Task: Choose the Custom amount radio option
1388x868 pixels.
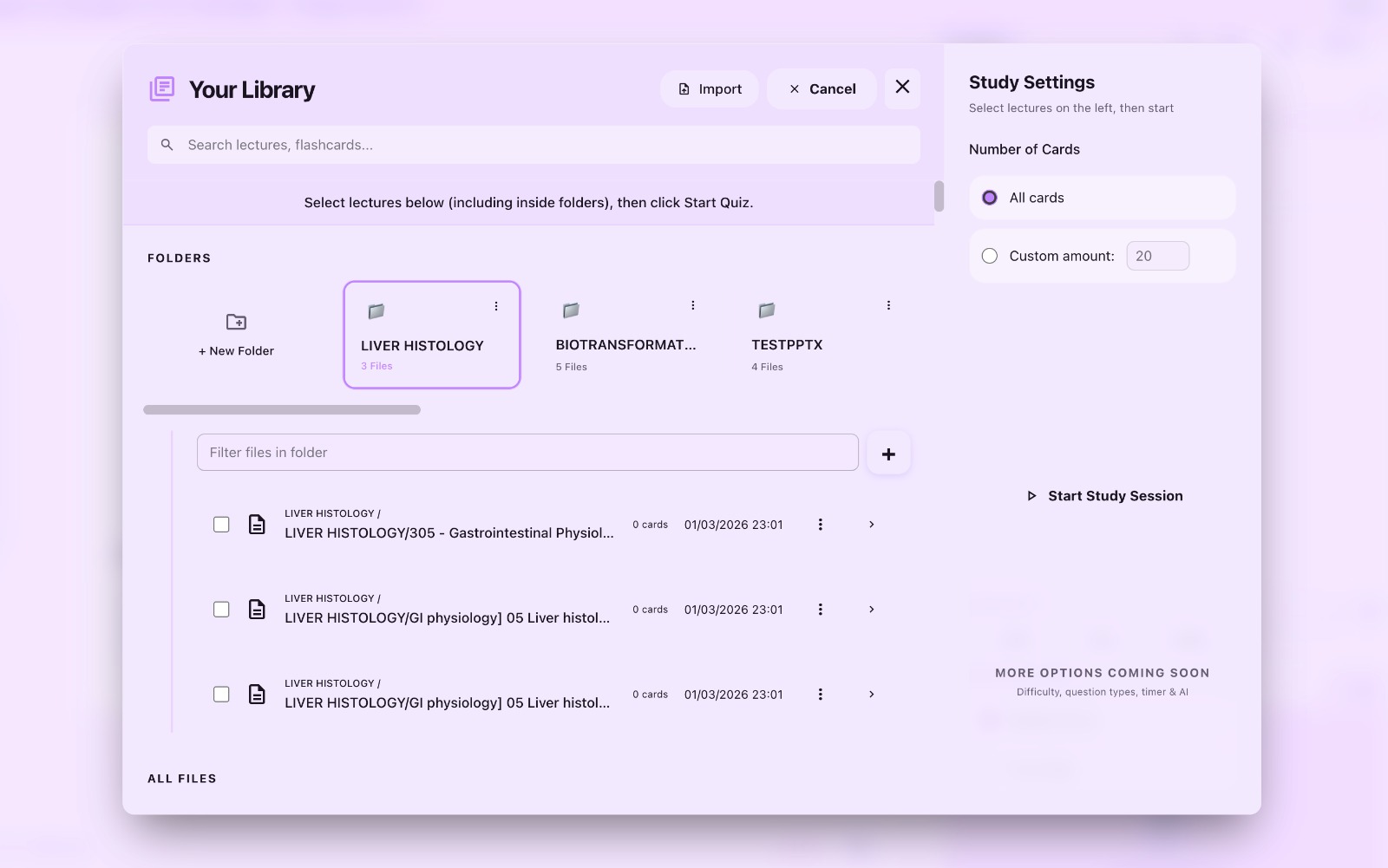Action: point(990,256)
